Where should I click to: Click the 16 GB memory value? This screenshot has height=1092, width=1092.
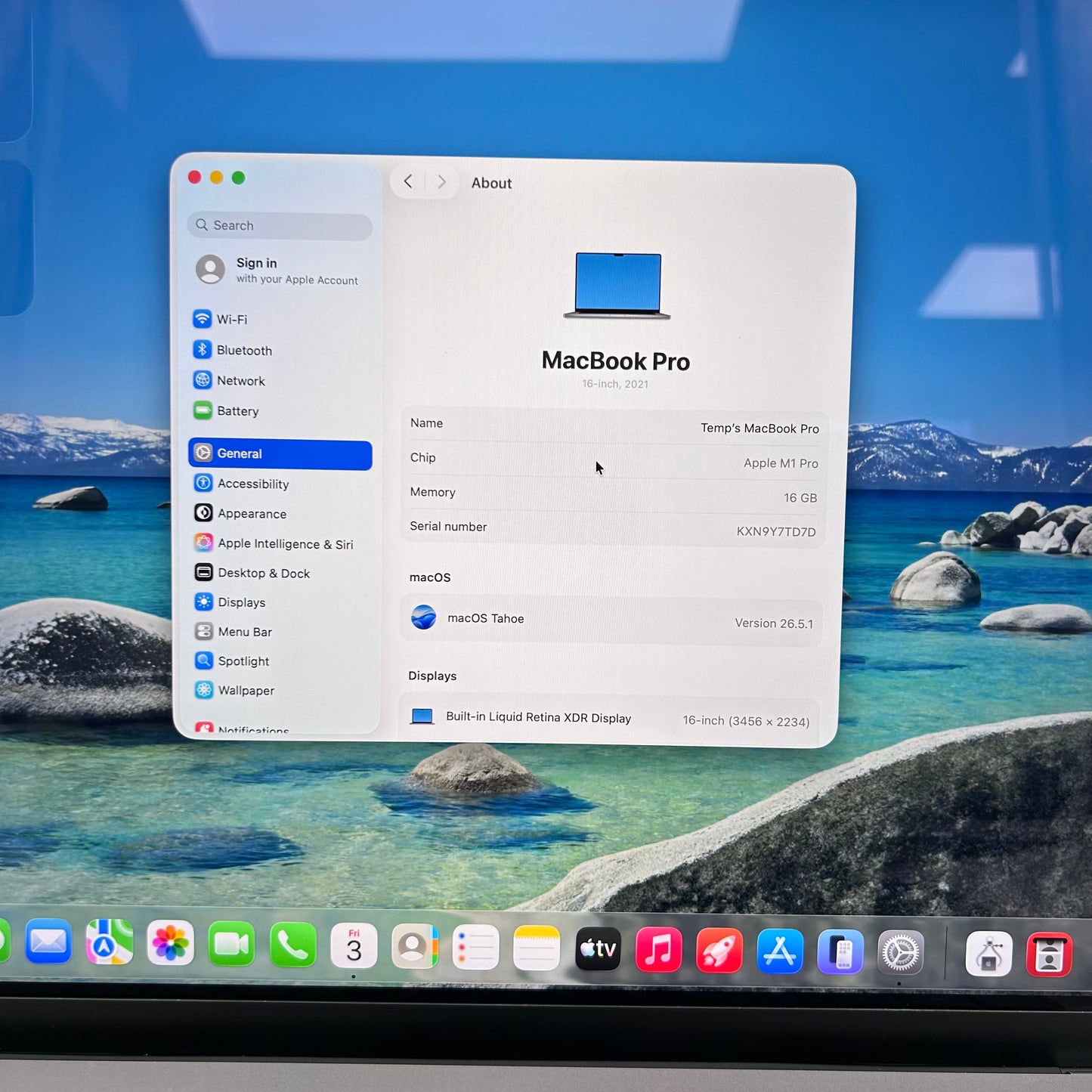(x=800, y=498)
